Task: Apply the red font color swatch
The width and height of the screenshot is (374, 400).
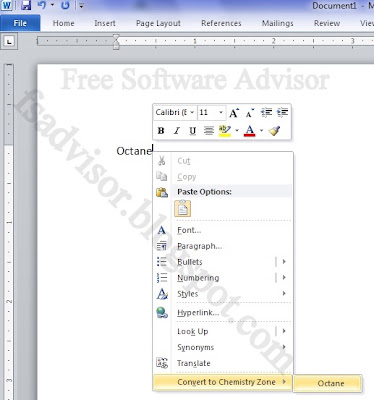Action: pyautogui.click(x=249, y=131)
